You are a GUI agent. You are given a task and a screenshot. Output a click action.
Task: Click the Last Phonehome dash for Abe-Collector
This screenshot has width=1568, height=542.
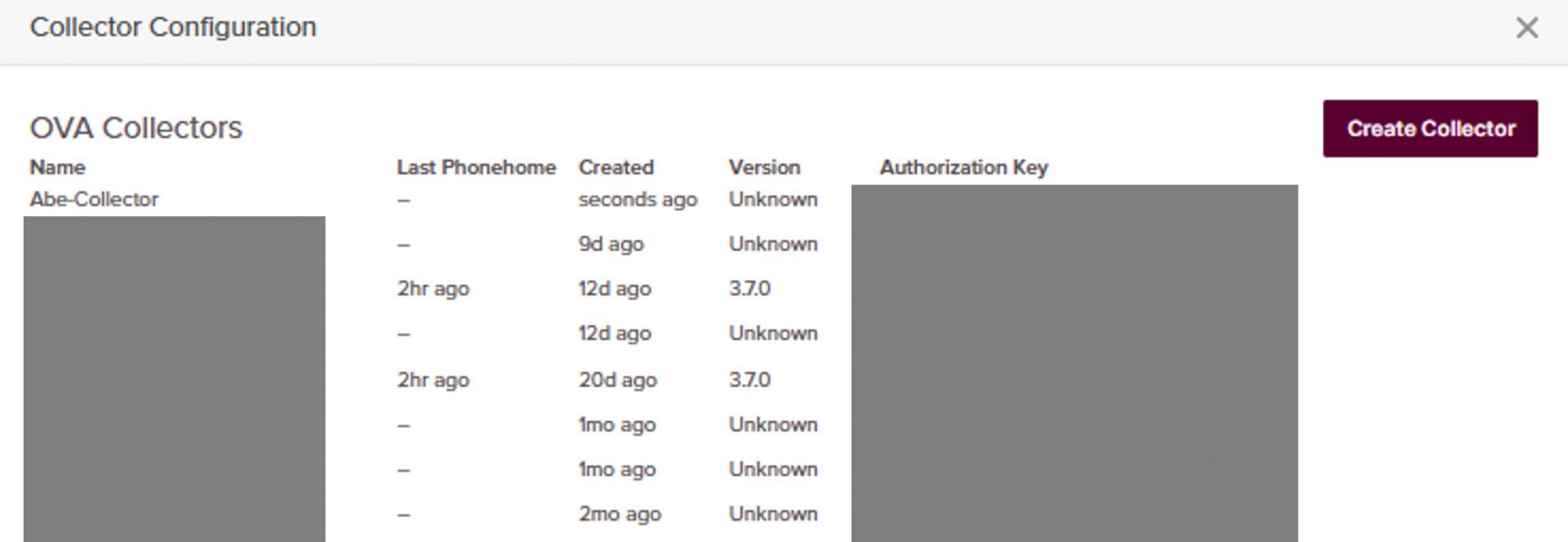403,200
